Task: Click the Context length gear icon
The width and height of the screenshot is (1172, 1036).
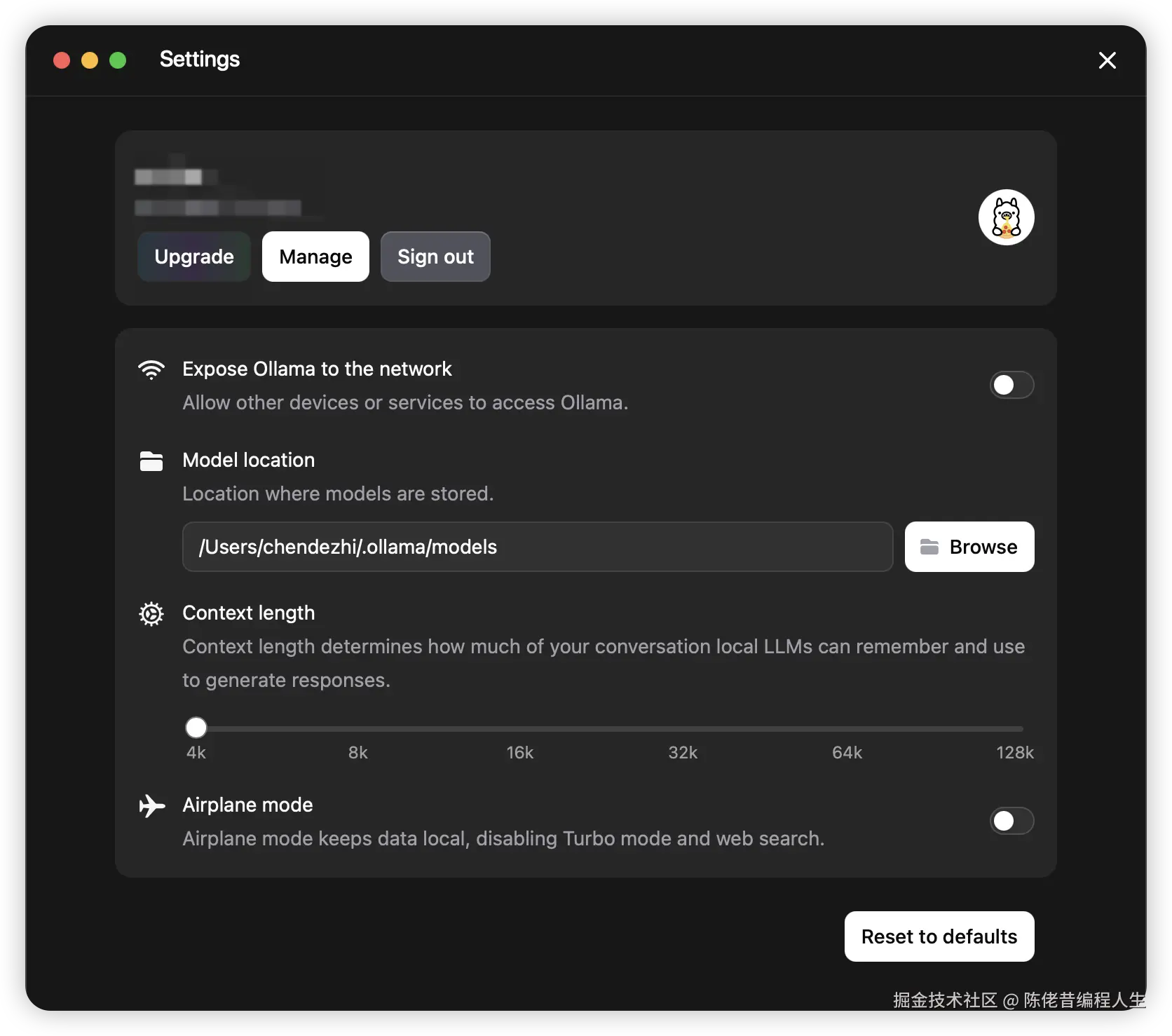Action: click(151, 614)
